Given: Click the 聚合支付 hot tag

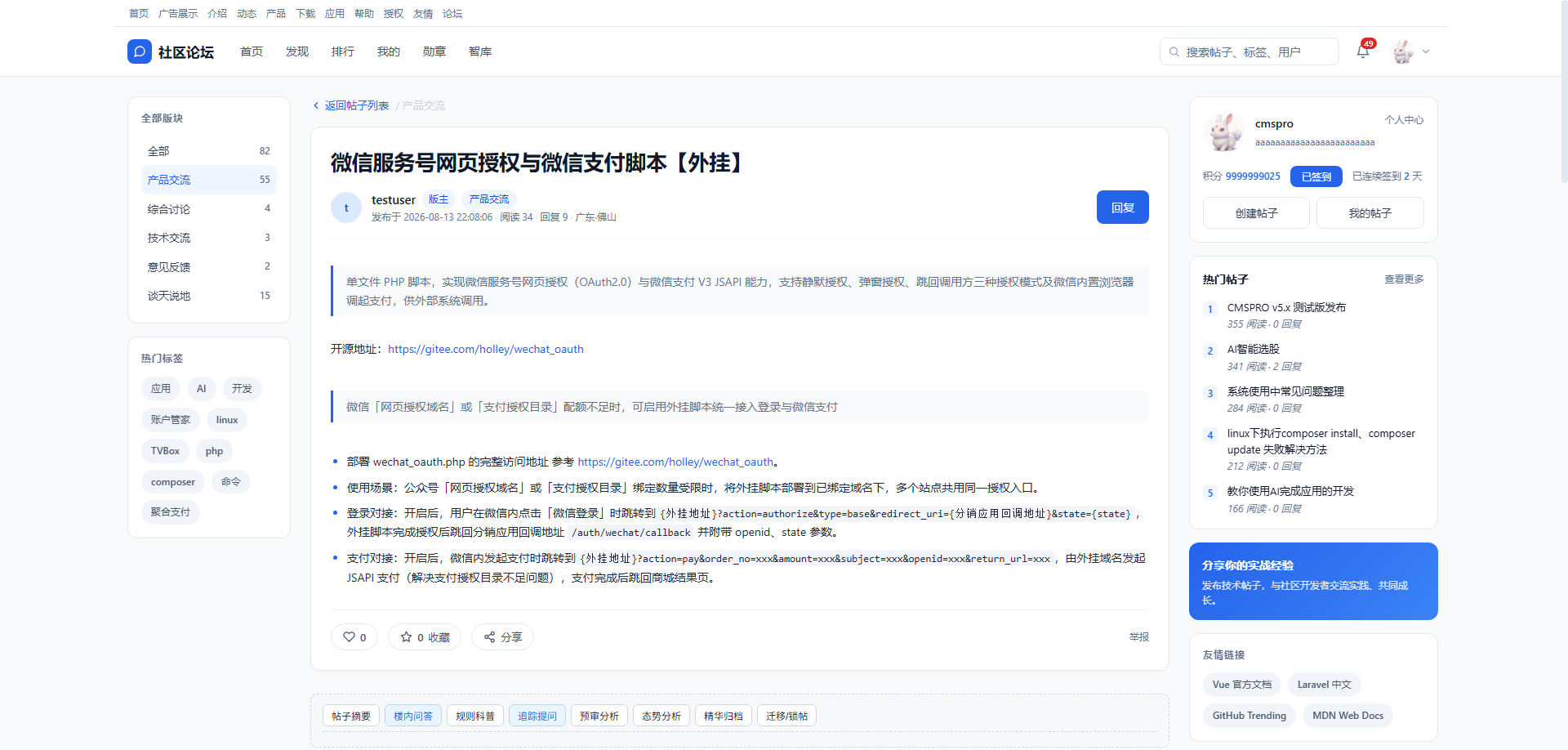Looking at the screenshot, I should click(171, 512).
